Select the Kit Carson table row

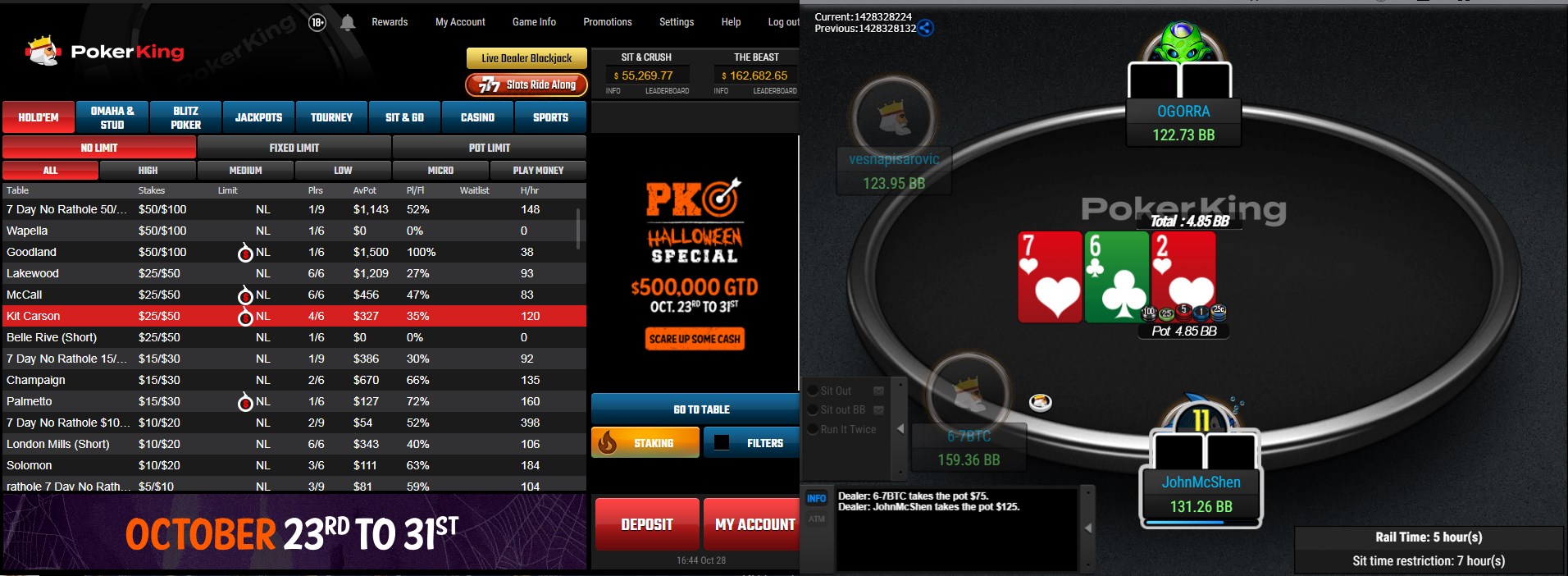click(x=294, y=316)
